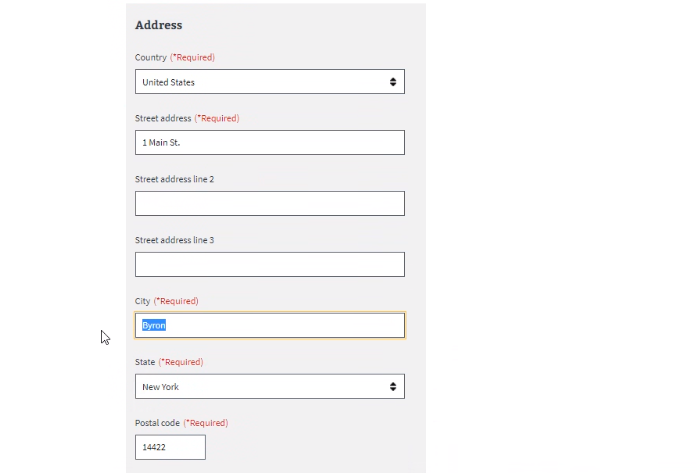
Task: Click the Required marker beside State
Action: tap(182, 363)
